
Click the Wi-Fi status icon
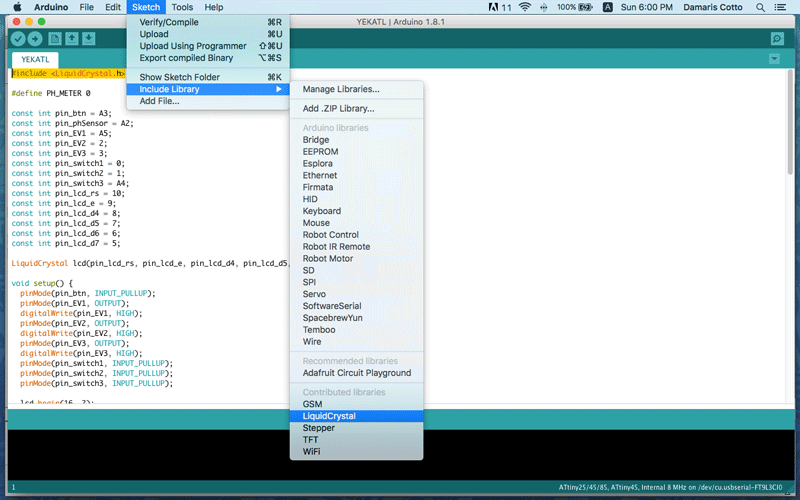(524, 7)
